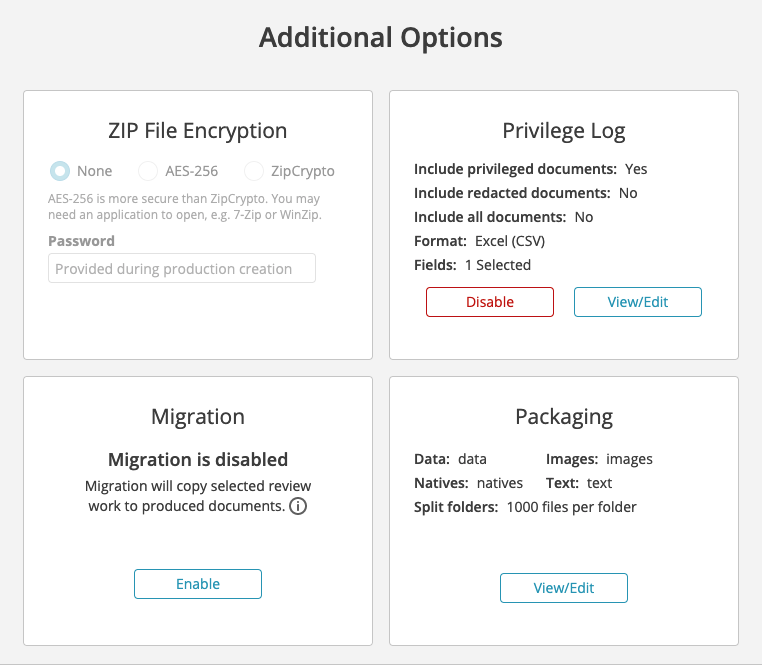Select the None encryption radio button
The width and height of the screenshot is (762, 665).
[60, 171]
